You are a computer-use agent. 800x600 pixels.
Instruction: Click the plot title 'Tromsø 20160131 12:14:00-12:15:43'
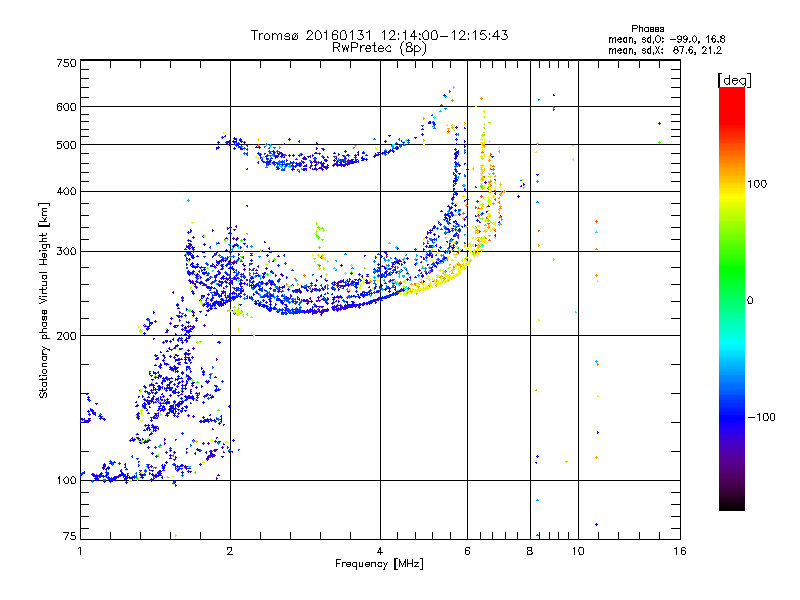(x=379, y=35)
